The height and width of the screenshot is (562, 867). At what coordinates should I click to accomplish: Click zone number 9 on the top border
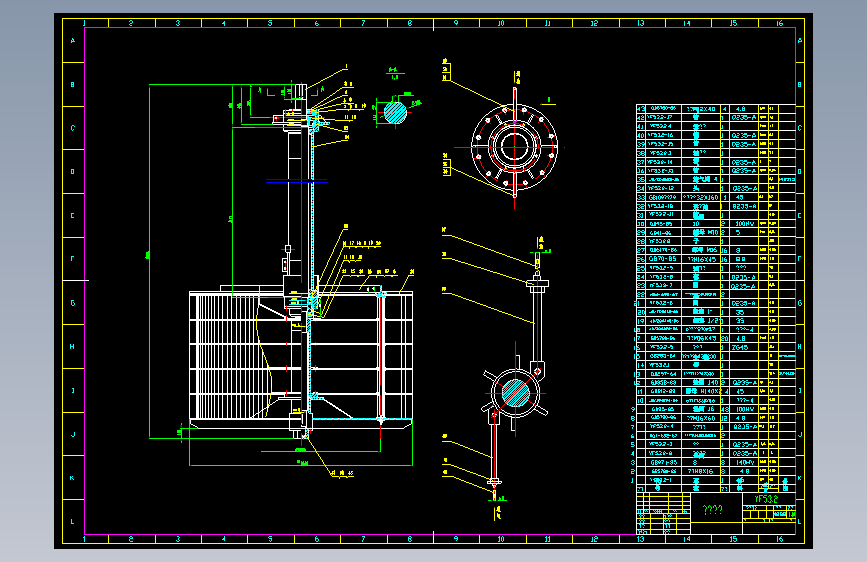tap(456, 23)
